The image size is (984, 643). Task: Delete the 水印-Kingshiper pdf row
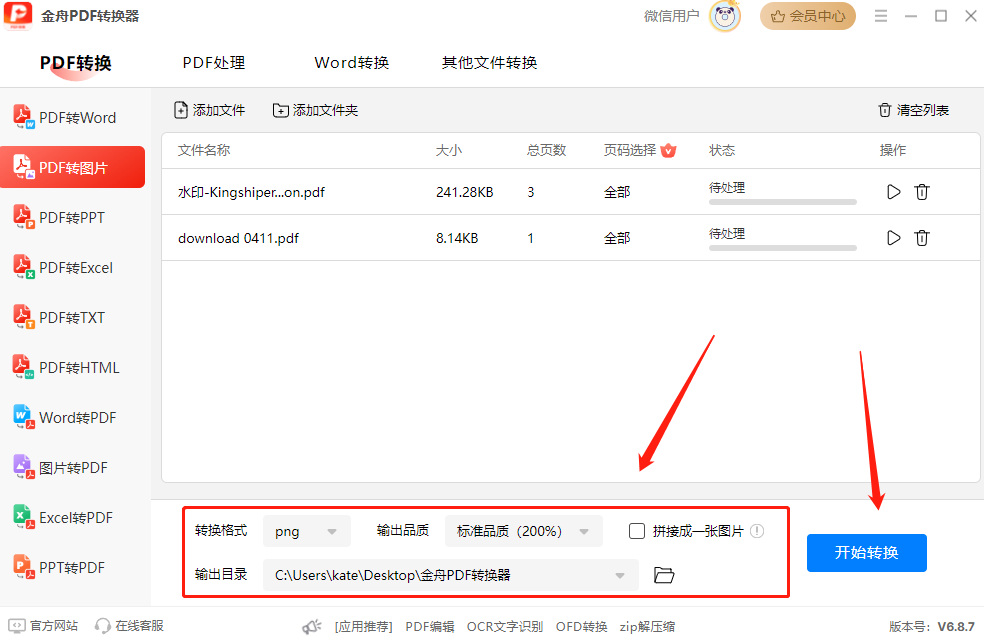tap(922, 192)
